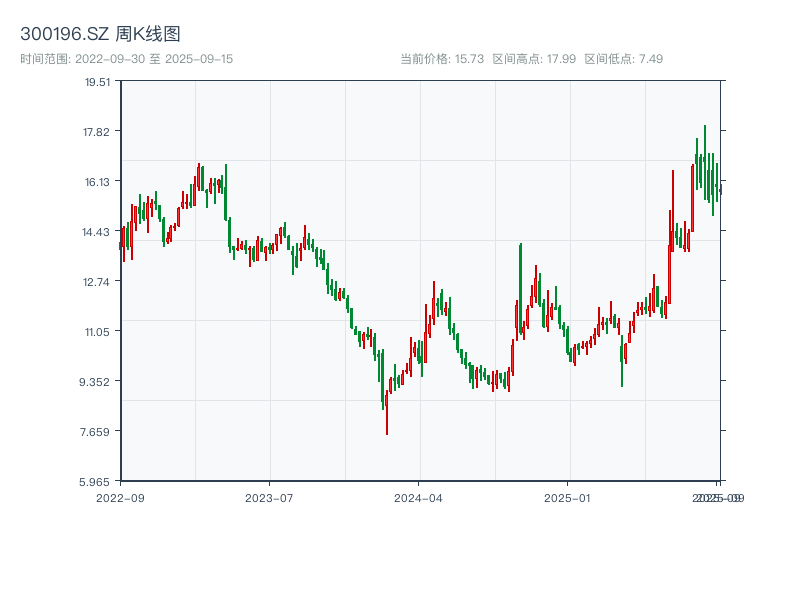Screen dimensions: 800x600
Task: Click the 300196.SZ 周K线图 chart title
Action: [100, 35]
